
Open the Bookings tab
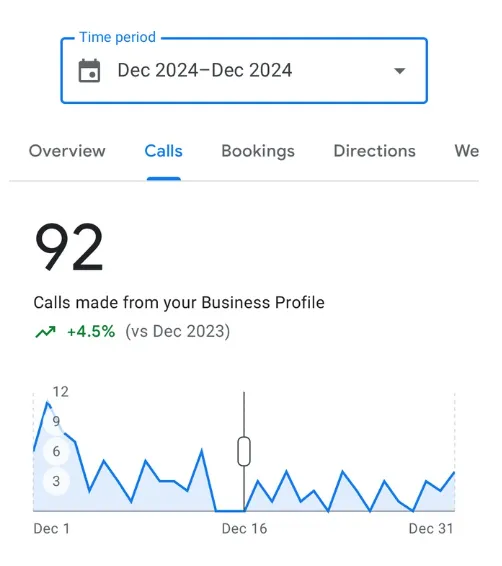pyautogui.click(x=258, y=152)
